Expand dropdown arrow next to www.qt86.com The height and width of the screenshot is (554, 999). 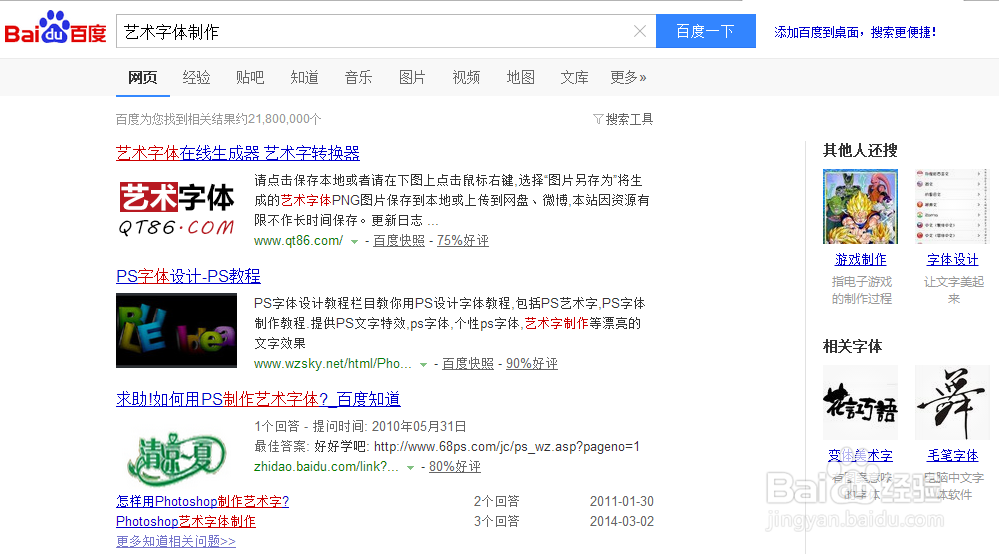click(354, 241)
